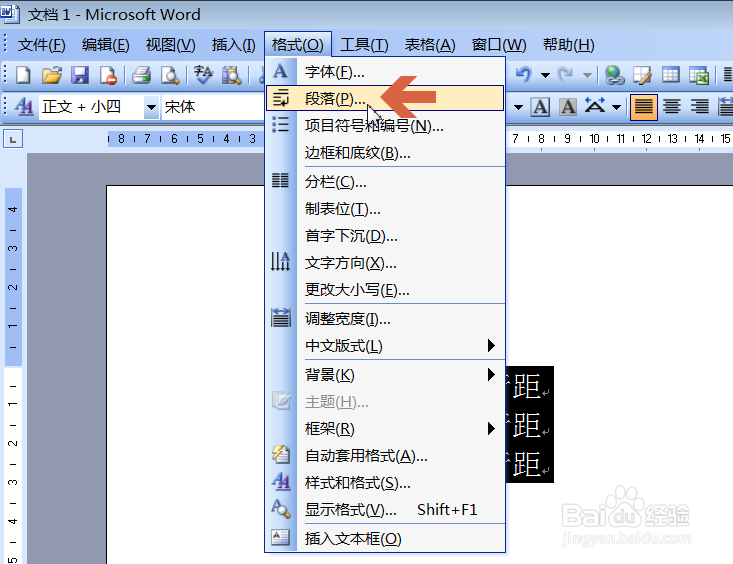Select 项目符号和编号(N)... menu entry
The width and height of the screenshot is (733, 564).
point(385,125)
